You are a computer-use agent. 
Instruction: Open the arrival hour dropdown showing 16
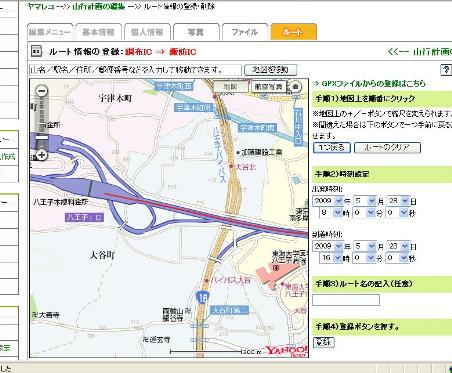[x=330, y=258]
